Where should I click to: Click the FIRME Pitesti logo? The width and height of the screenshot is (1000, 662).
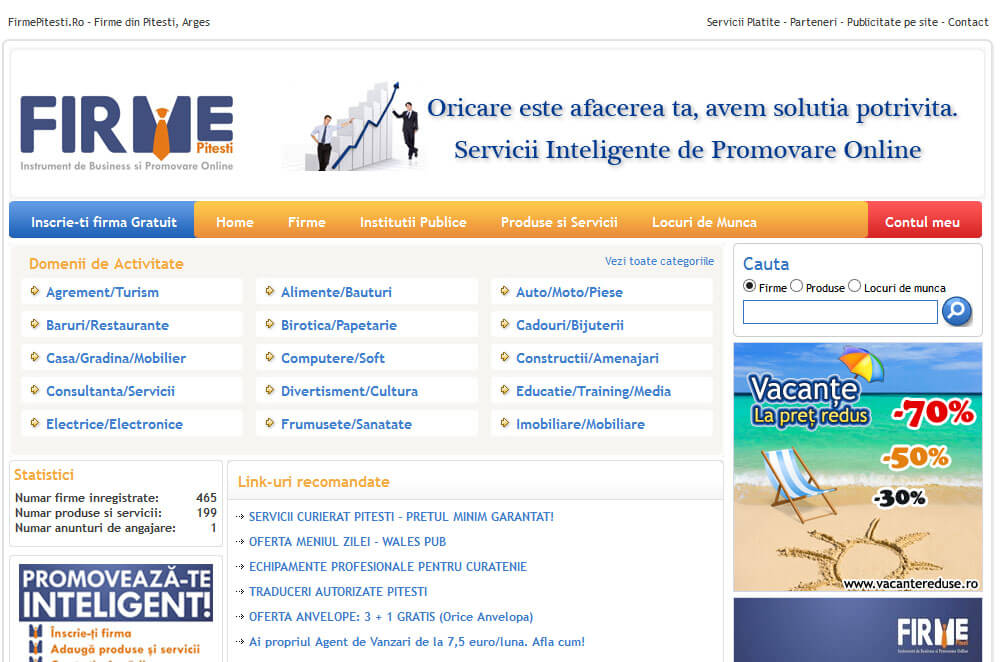[127, 132]
